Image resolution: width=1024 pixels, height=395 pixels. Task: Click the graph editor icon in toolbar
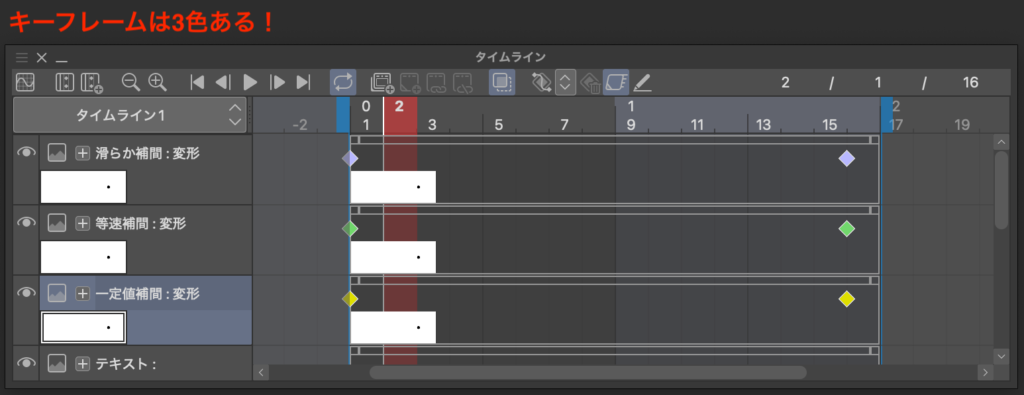pos(25,82)
